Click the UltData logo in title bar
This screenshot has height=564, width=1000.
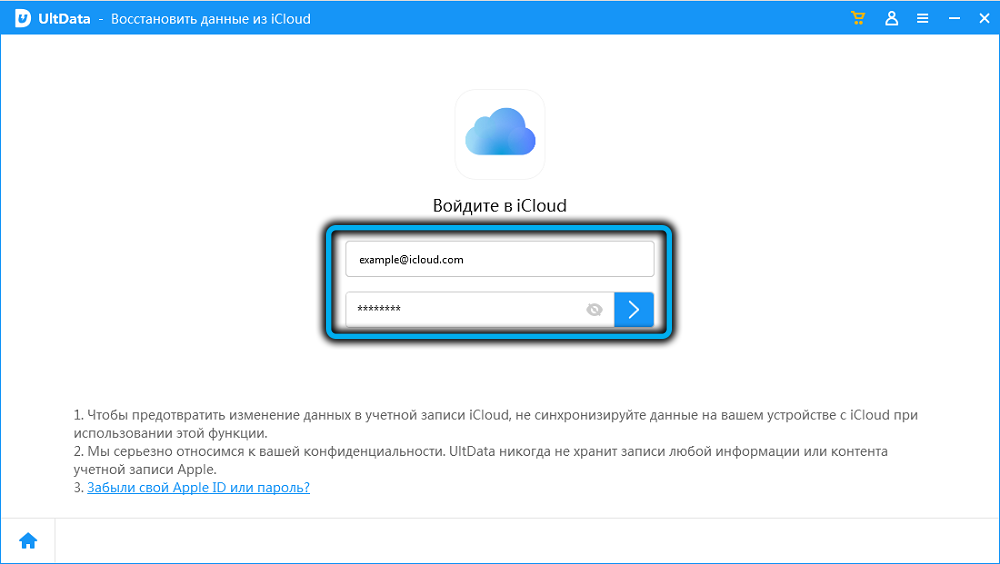(x=22, y=19)
